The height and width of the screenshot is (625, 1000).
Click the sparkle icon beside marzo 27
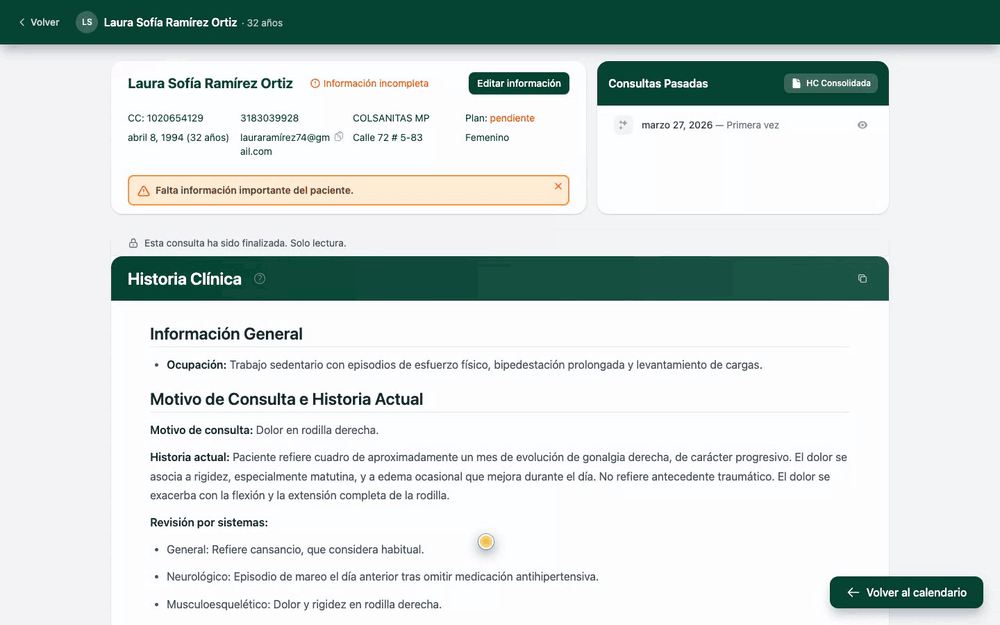(x=623, y=125)
